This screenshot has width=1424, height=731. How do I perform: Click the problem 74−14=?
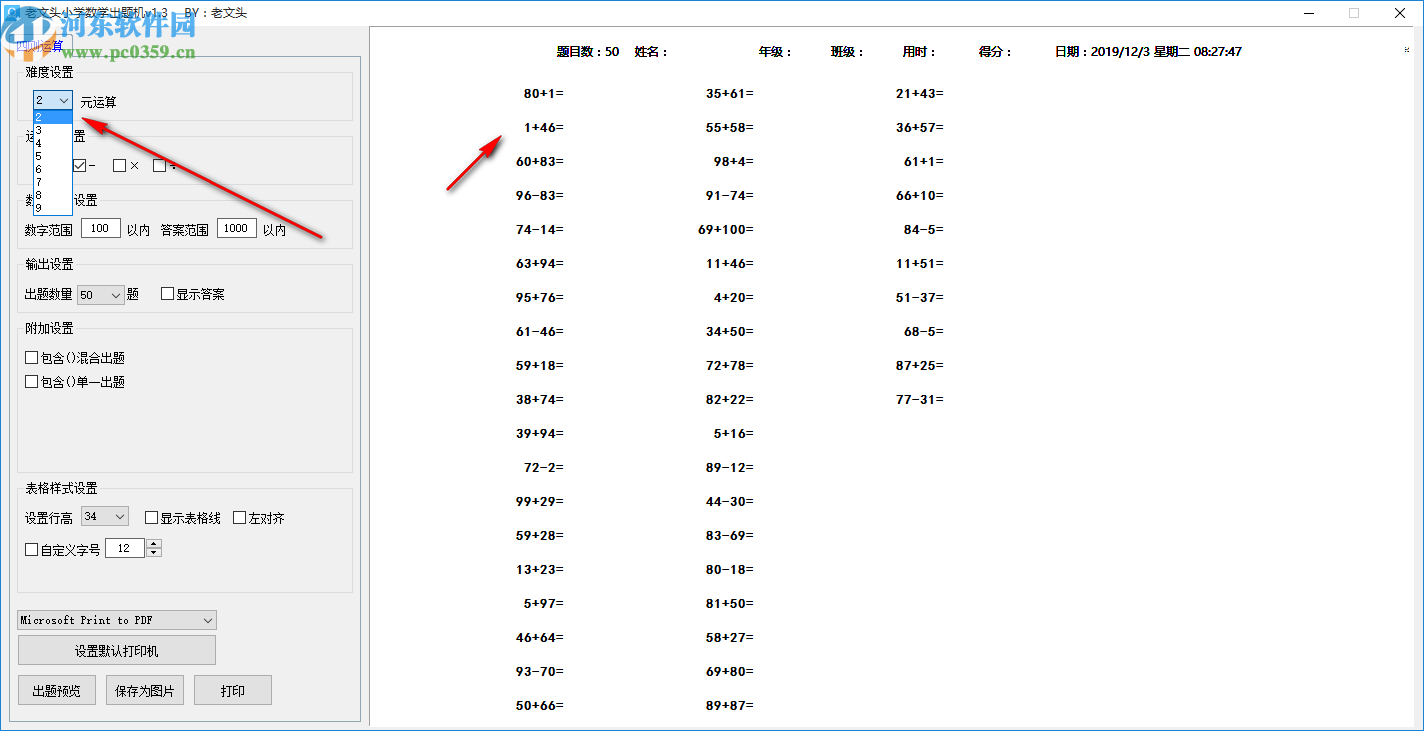pos(540,229)
